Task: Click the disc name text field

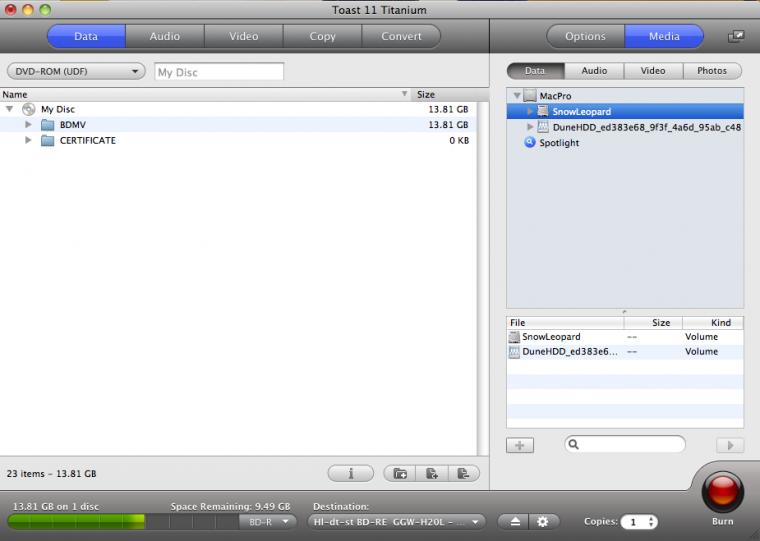Action: point(220,72)
